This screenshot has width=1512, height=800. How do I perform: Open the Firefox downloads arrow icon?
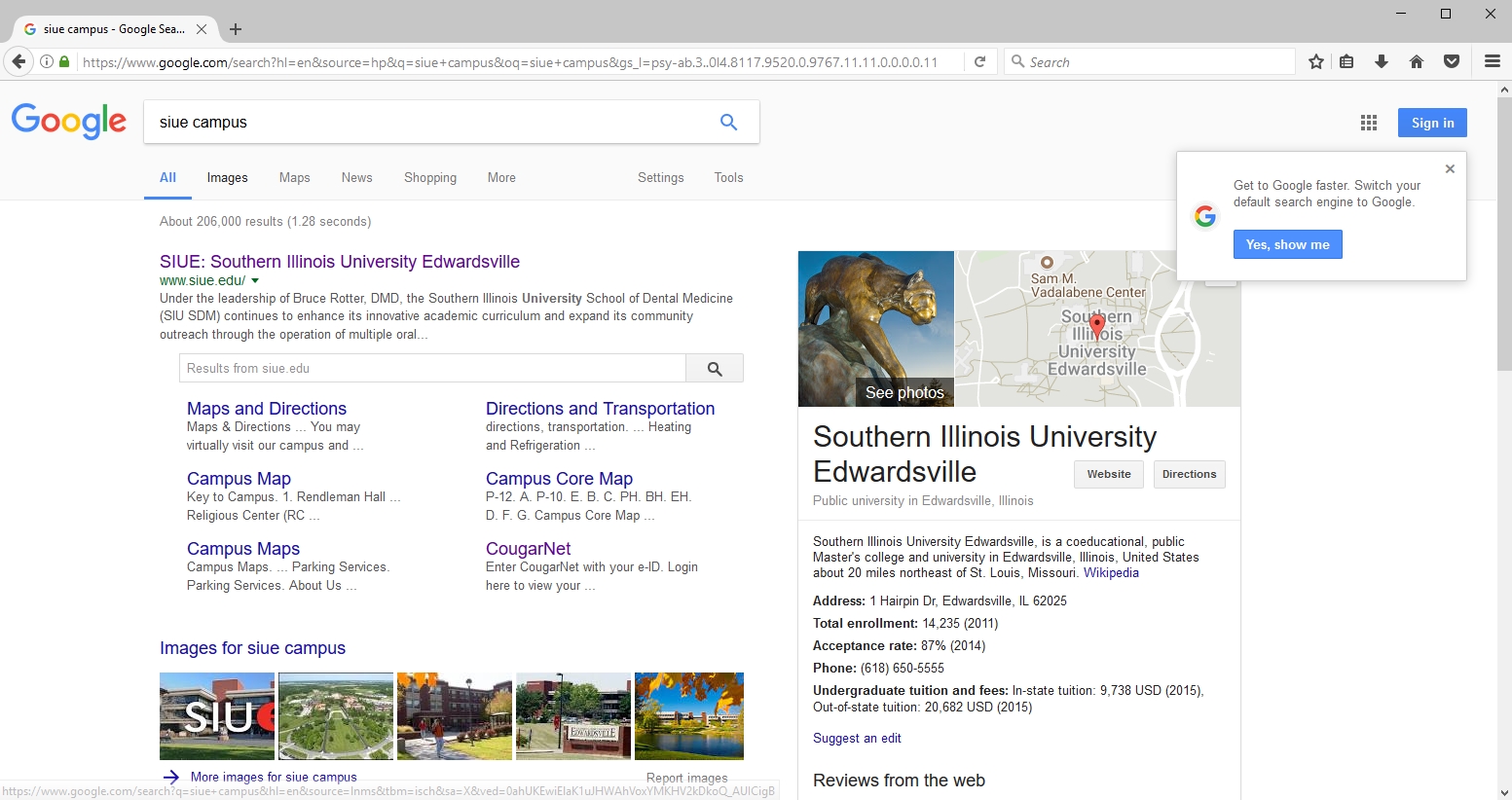(1382, 62)
